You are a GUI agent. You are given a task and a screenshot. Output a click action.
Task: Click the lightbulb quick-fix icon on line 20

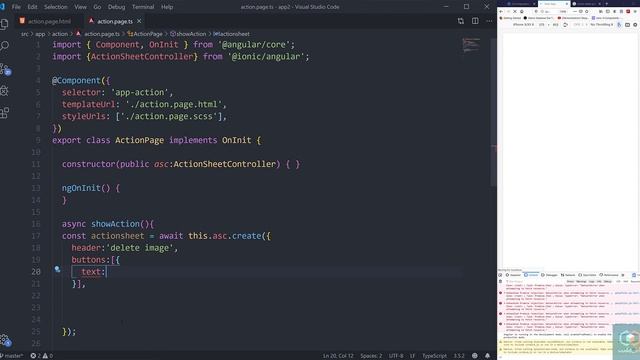57,269
